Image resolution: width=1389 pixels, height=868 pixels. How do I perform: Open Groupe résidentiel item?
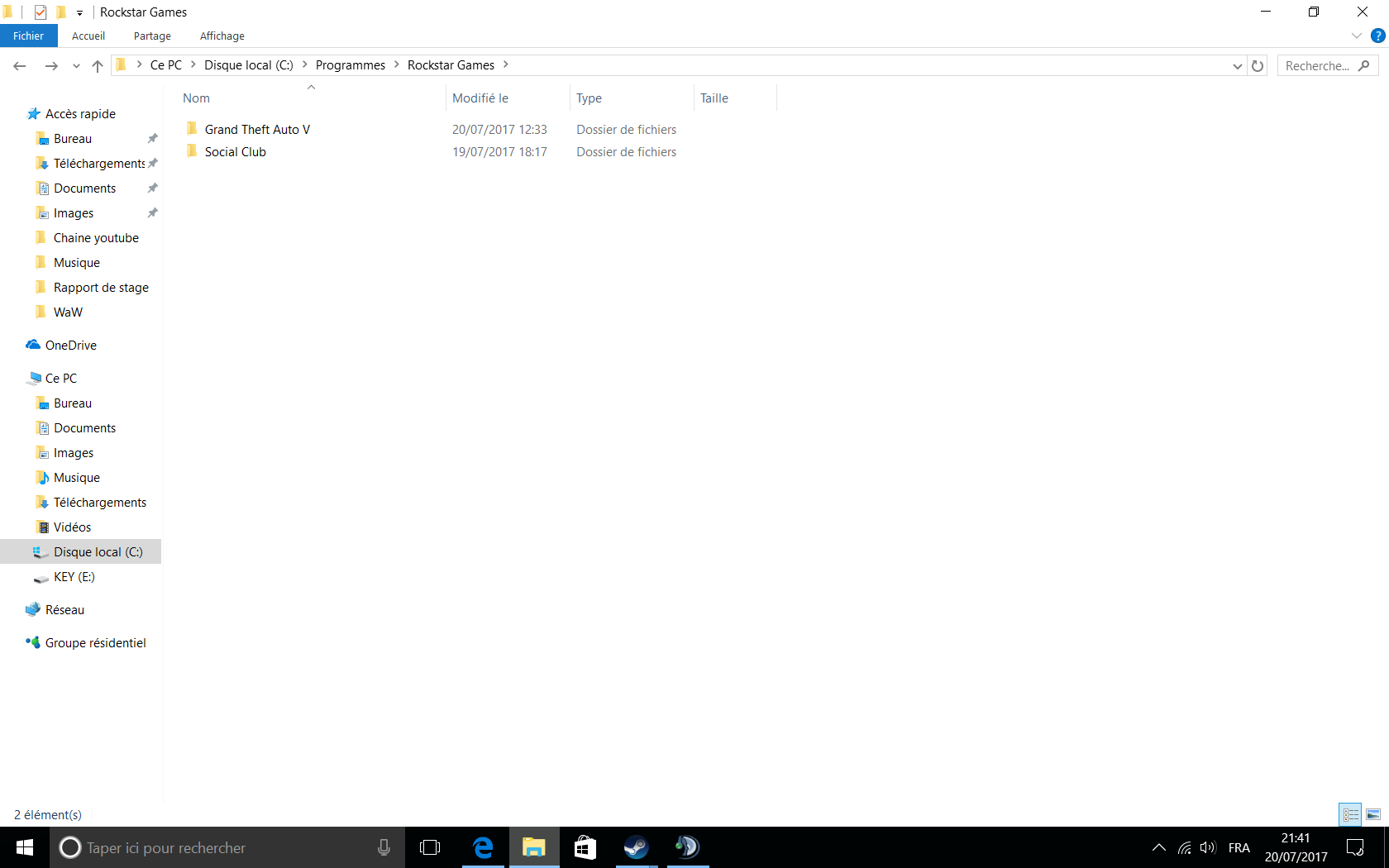95,643
